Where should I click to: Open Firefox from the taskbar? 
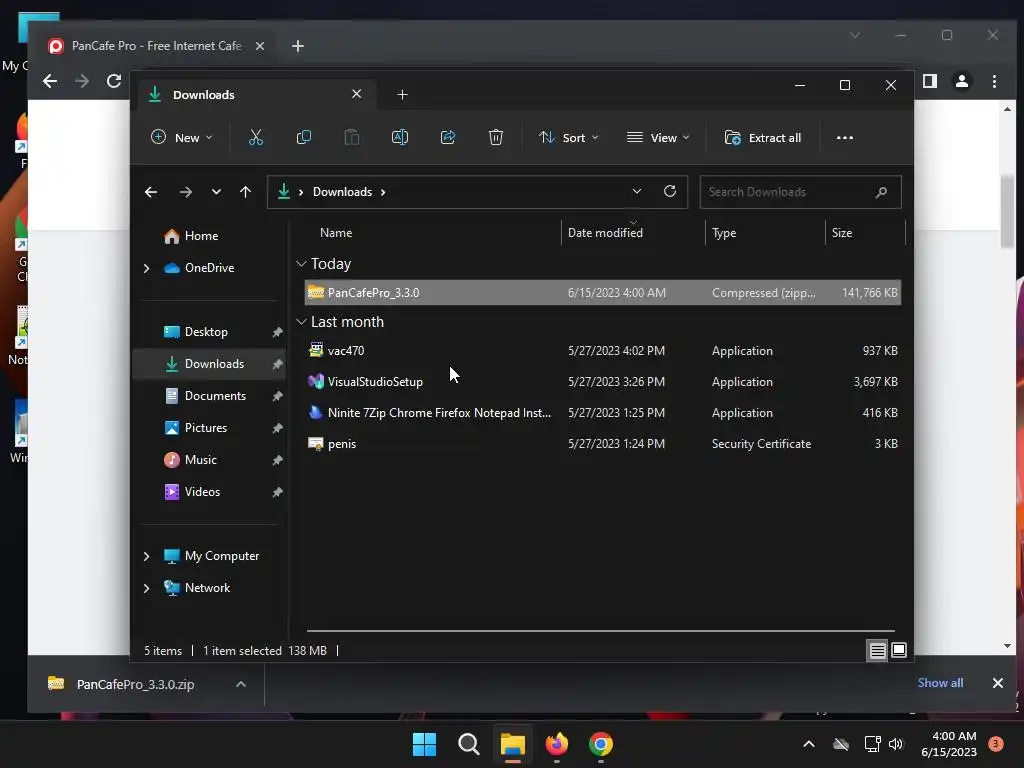(557, 744)
